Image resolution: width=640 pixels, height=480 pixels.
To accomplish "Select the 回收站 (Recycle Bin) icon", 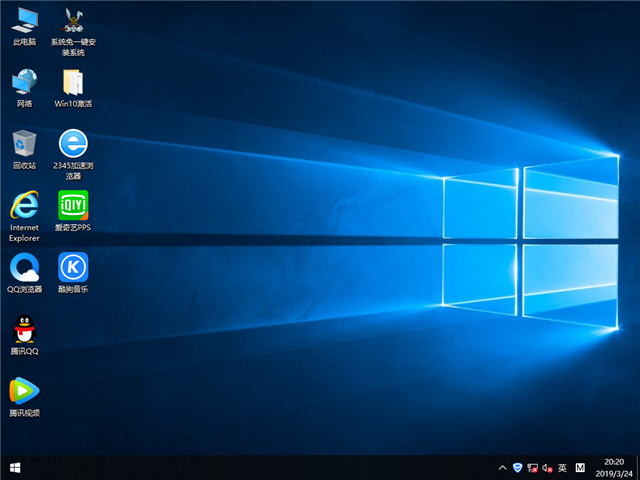I will (x=24, y=143).
